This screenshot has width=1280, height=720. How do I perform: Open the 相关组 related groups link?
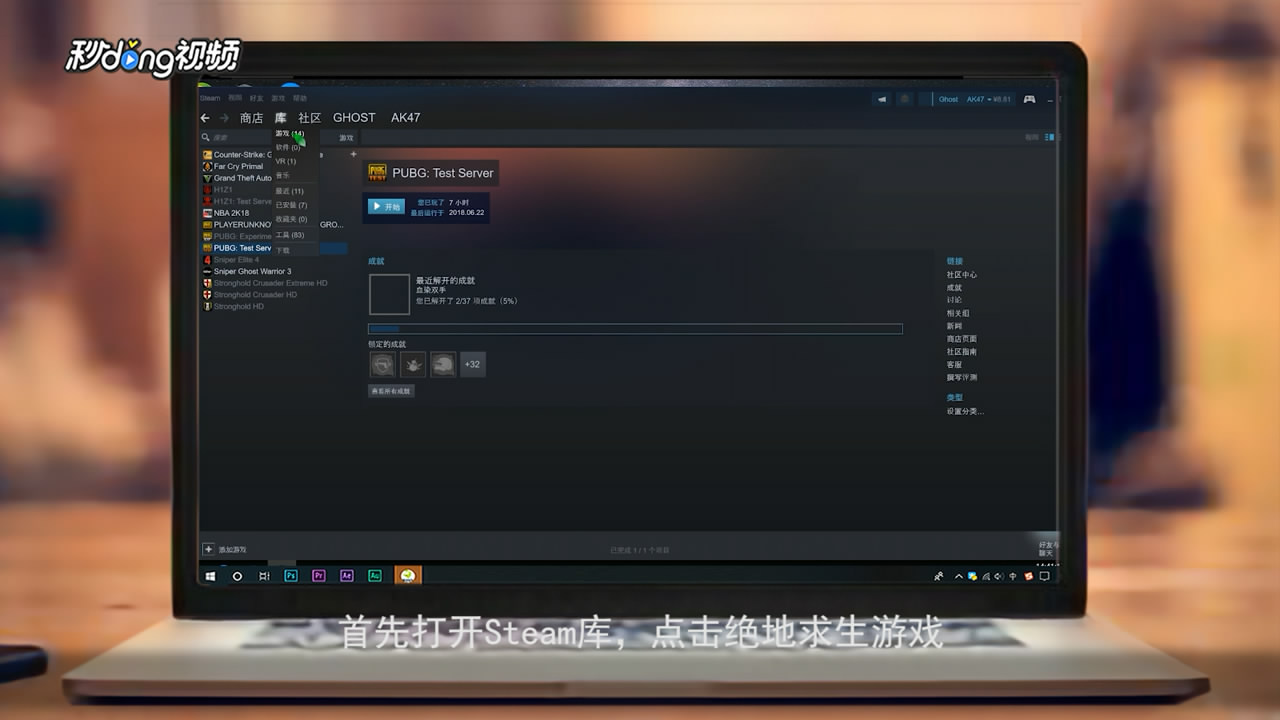click(x=958, y=313)
